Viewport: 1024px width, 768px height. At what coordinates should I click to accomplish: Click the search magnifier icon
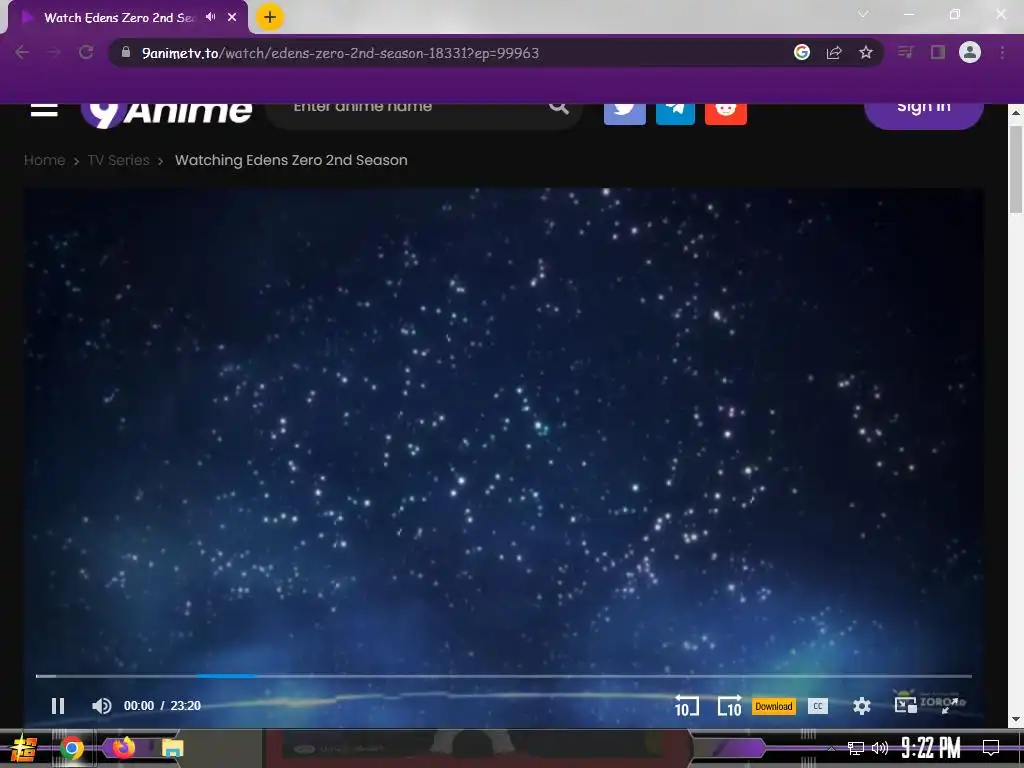[559, 107]
